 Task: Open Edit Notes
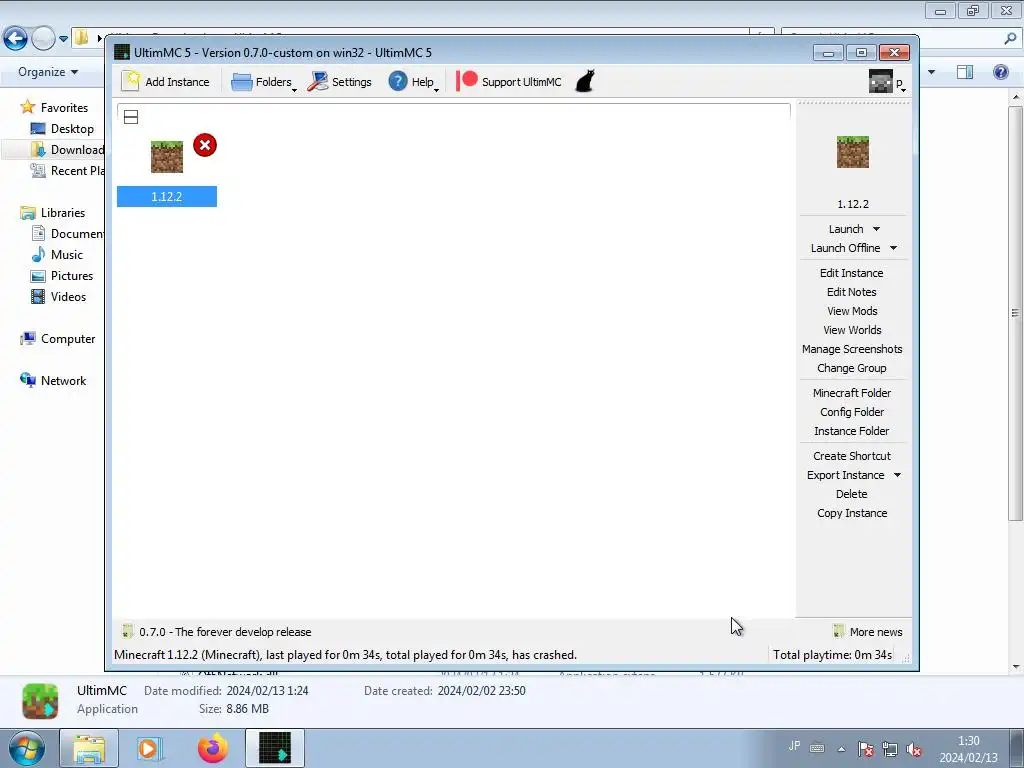[x=852, y=292]
